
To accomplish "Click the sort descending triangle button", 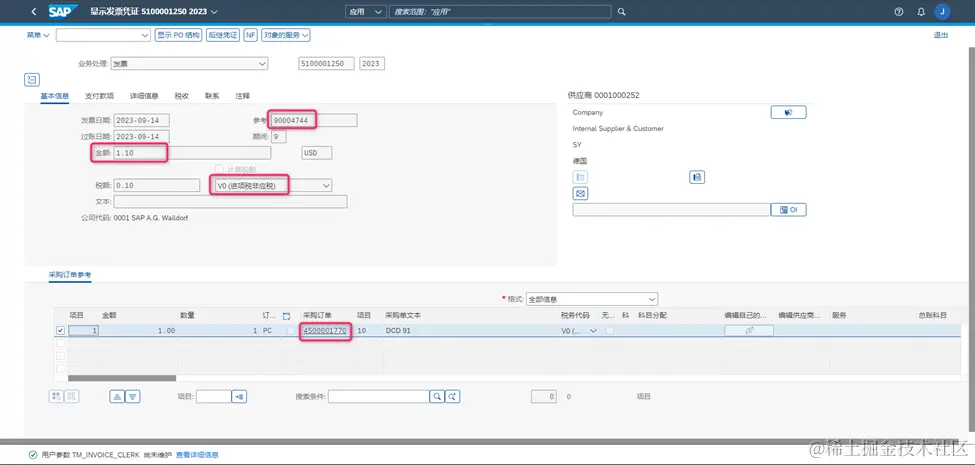I will tap(132, 397).
